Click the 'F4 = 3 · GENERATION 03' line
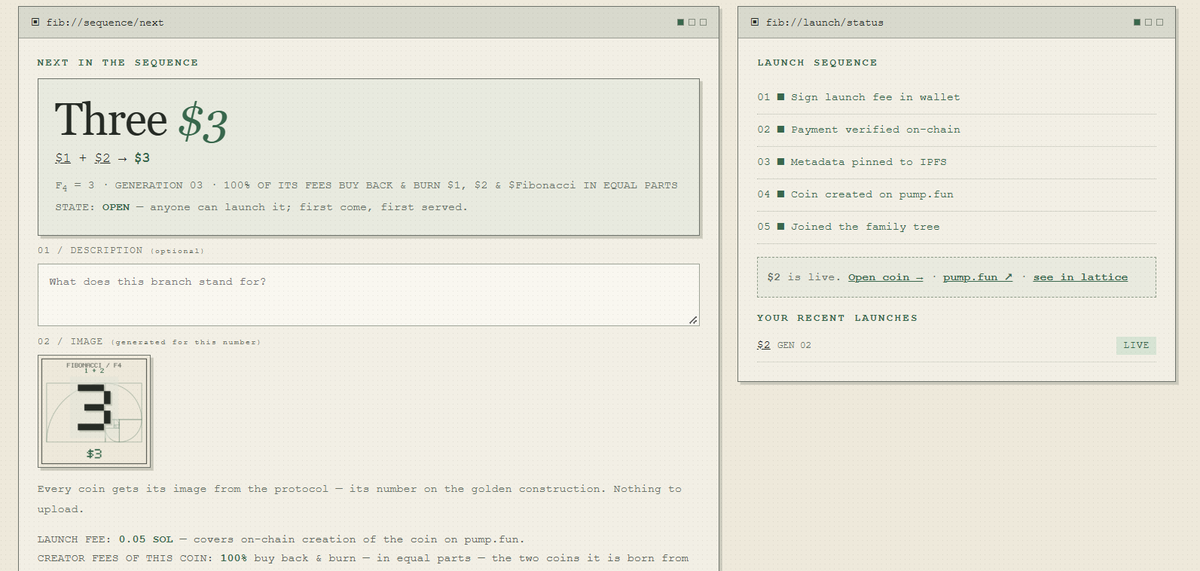Screen dimensions: 1200x571 (x=366, y=185)
